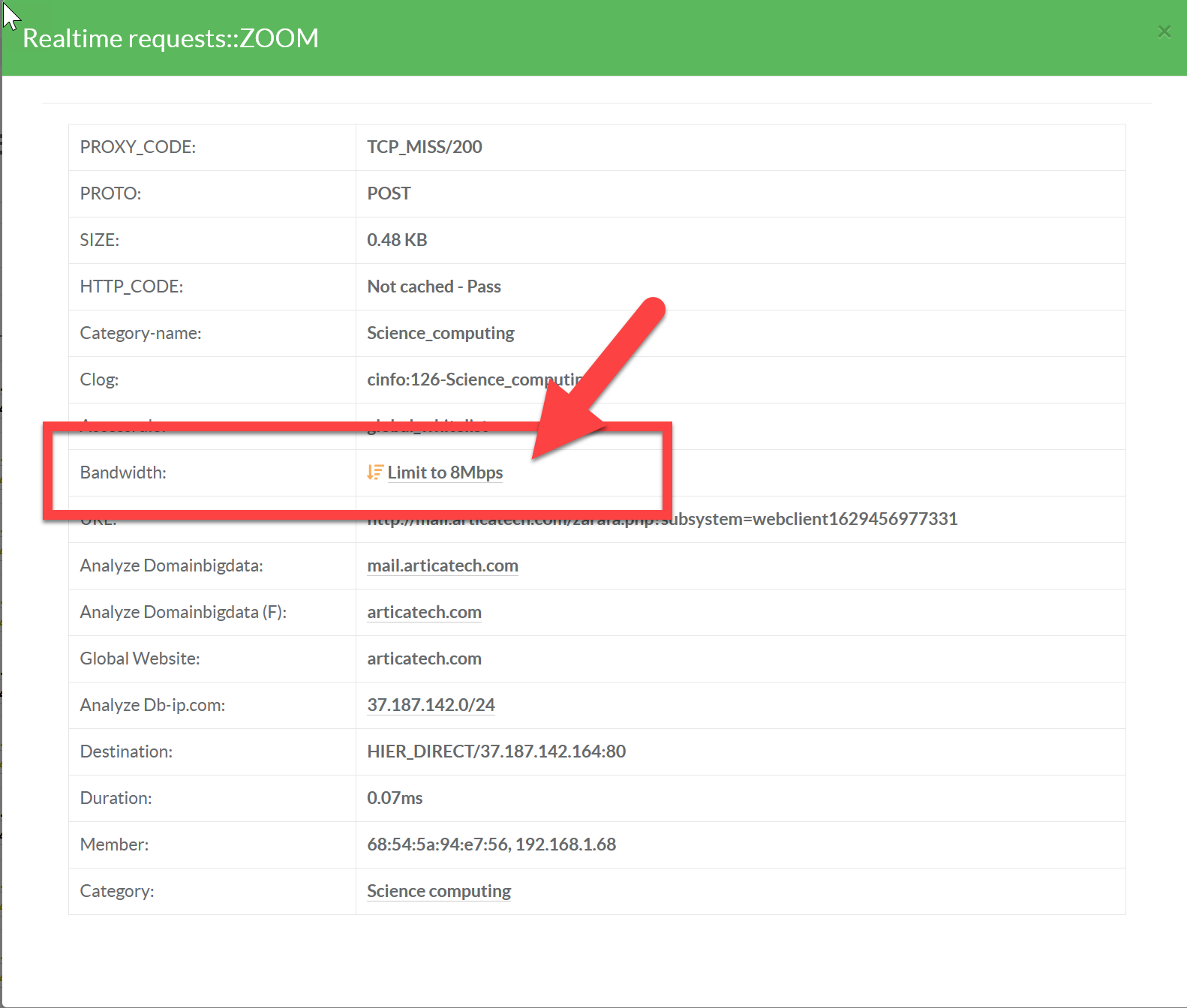Click the 0.07ms duration value
The image size is (1187, 1008).
coord(395,798)
